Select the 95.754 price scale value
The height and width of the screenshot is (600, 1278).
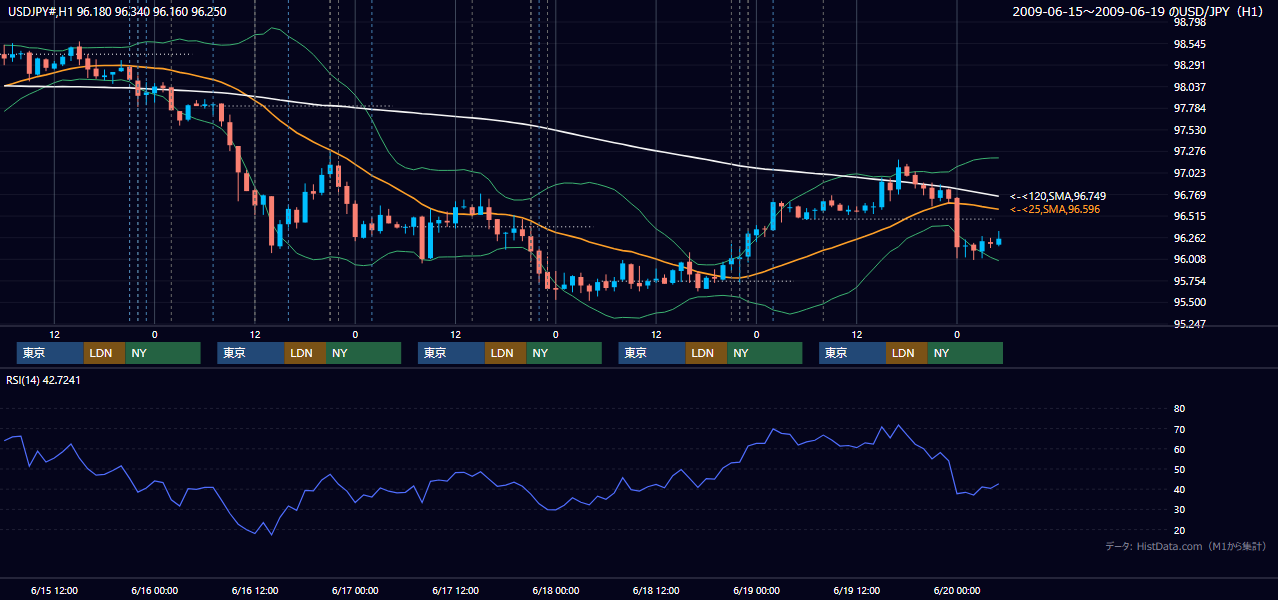1189,281
